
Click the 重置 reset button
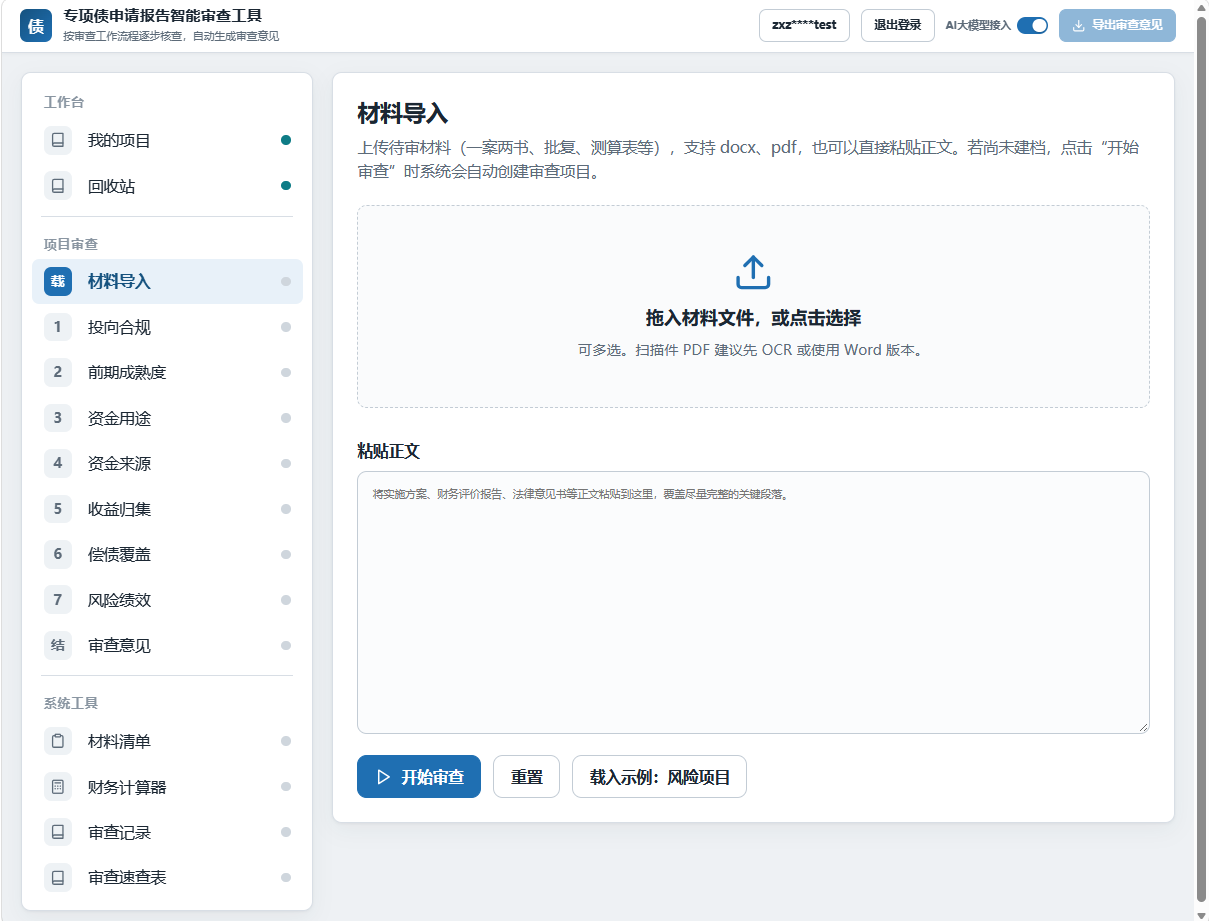[x=526, y=777]
